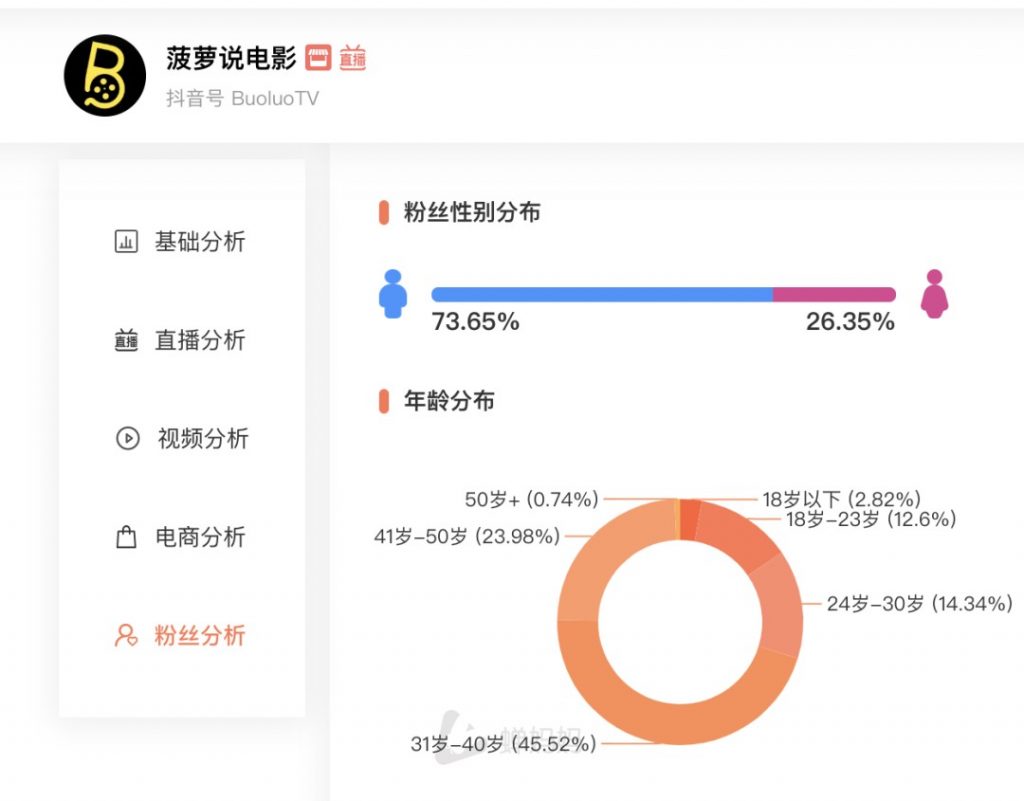Go to 视频分析 section
This screenshot has width=1024, height=801.
(x=202, y=438)
